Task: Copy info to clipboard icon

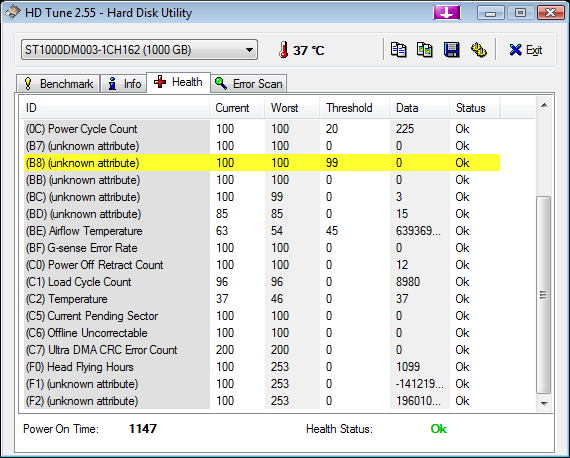Action: click(398, 50)
